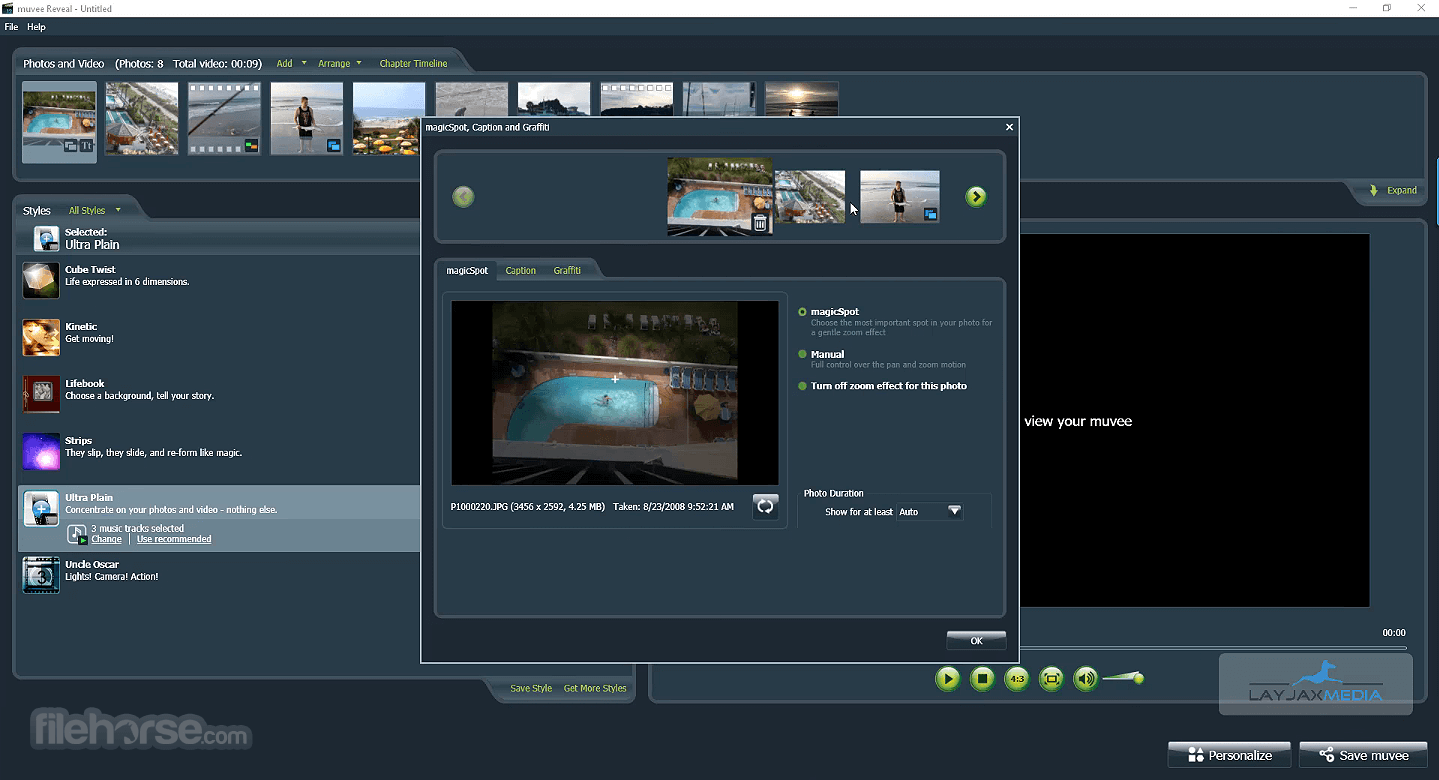Switch to the Caption tab

click(x=520, y=270)
